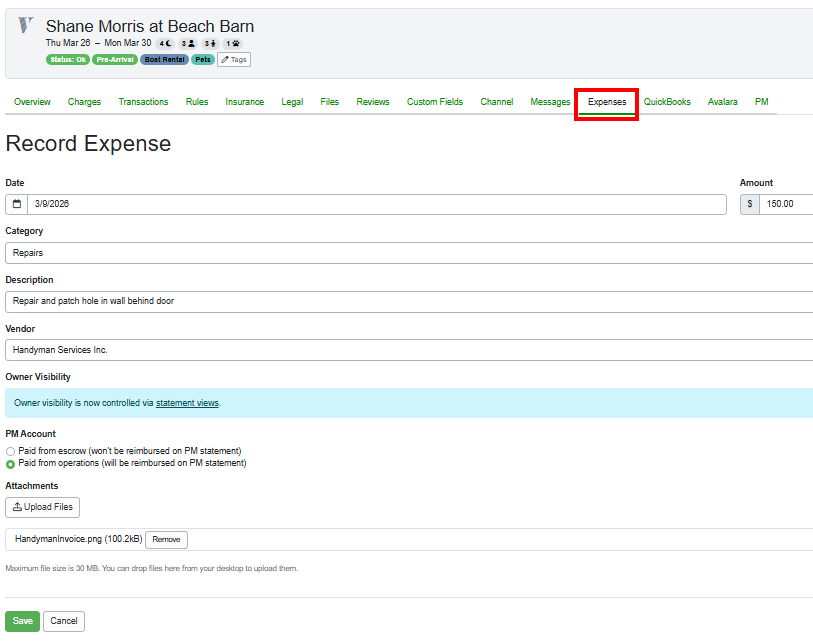
Task: Switch to the Transactions tab
Action: click(x=143, y=101)
